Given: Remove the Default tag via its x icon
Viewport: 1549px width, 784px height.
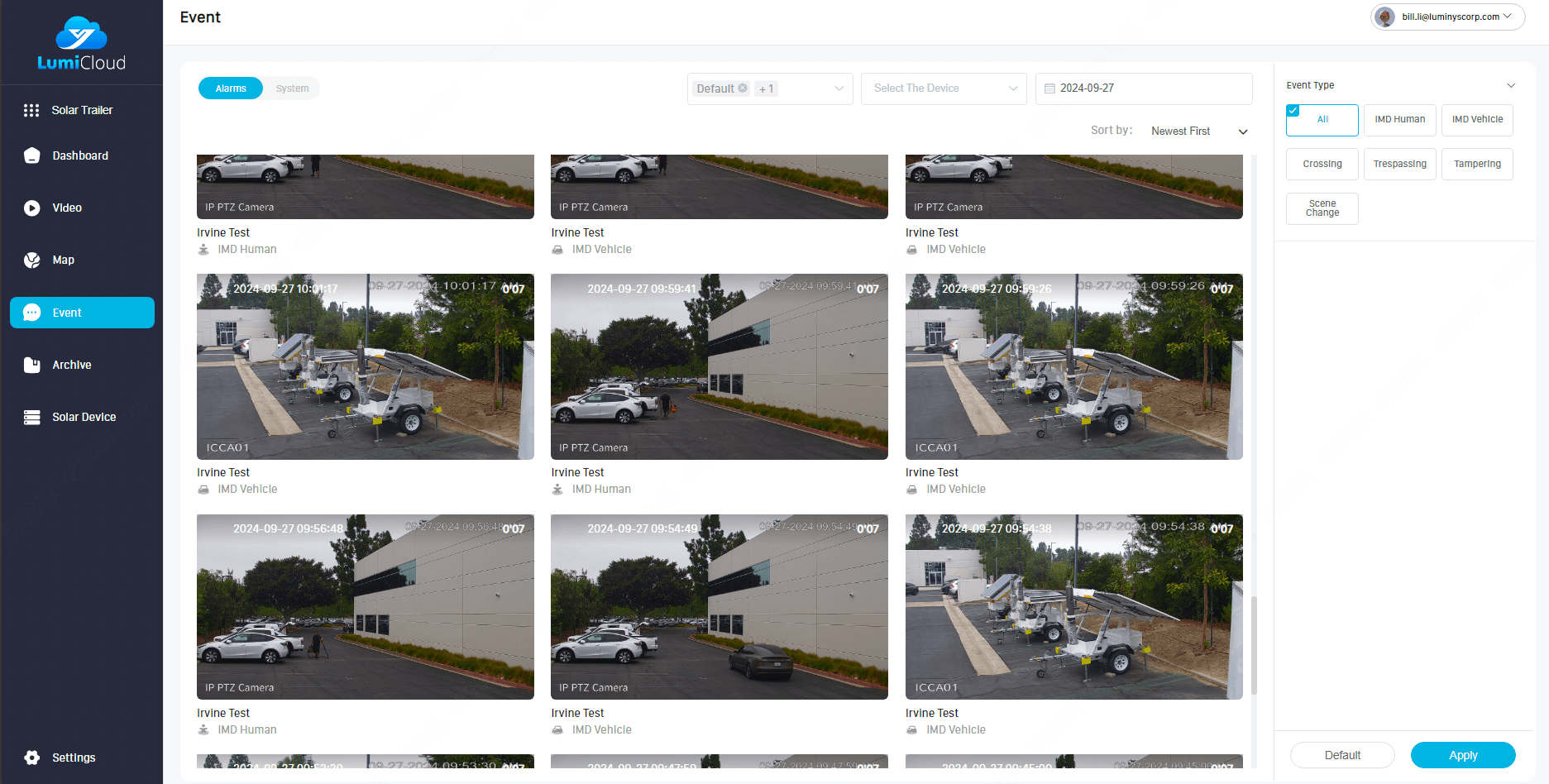Looking at the screenshot, I should (x=743, y=88).
